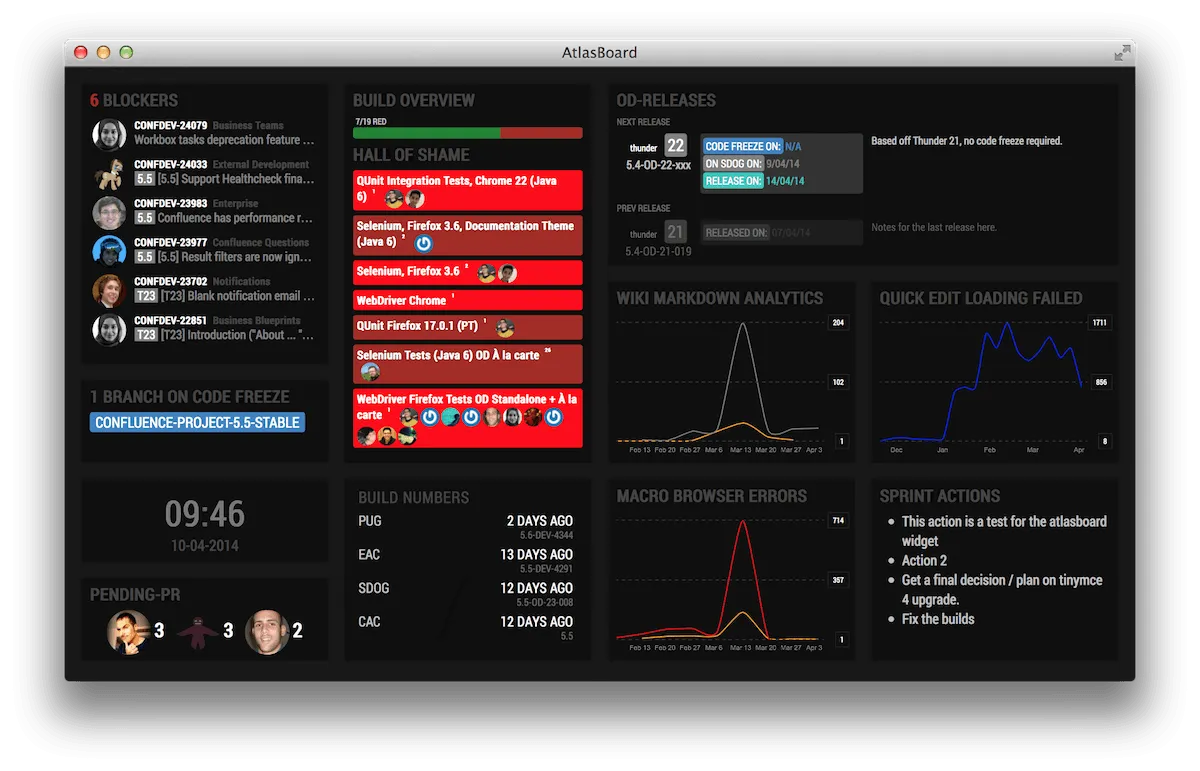Click the fullscreen arrows in title bar
The height and width of the screenshot is (771, 1200).
point(1123,52)
